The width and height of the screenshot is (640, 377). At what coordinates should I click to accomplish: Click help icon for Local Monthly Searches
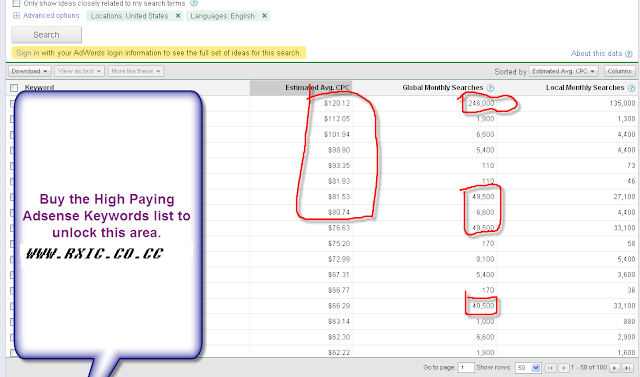point(631,88)
